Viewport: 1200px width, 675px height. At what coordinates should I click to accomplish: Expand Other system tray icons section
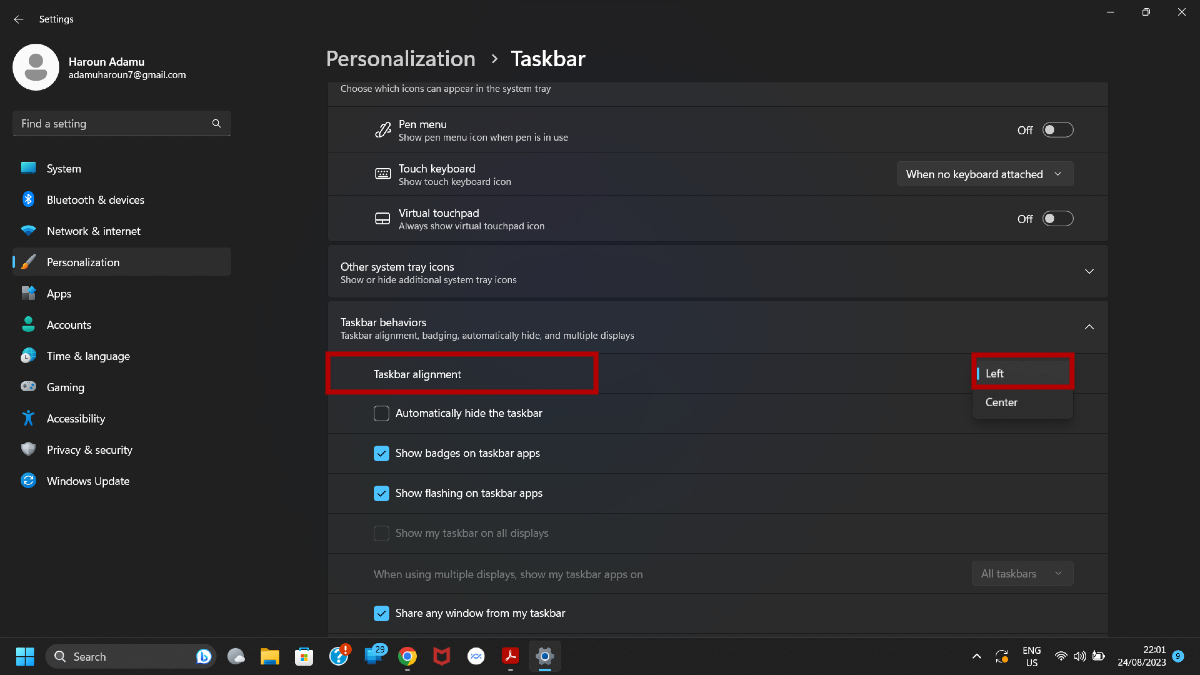click(x=1089, y=271)
